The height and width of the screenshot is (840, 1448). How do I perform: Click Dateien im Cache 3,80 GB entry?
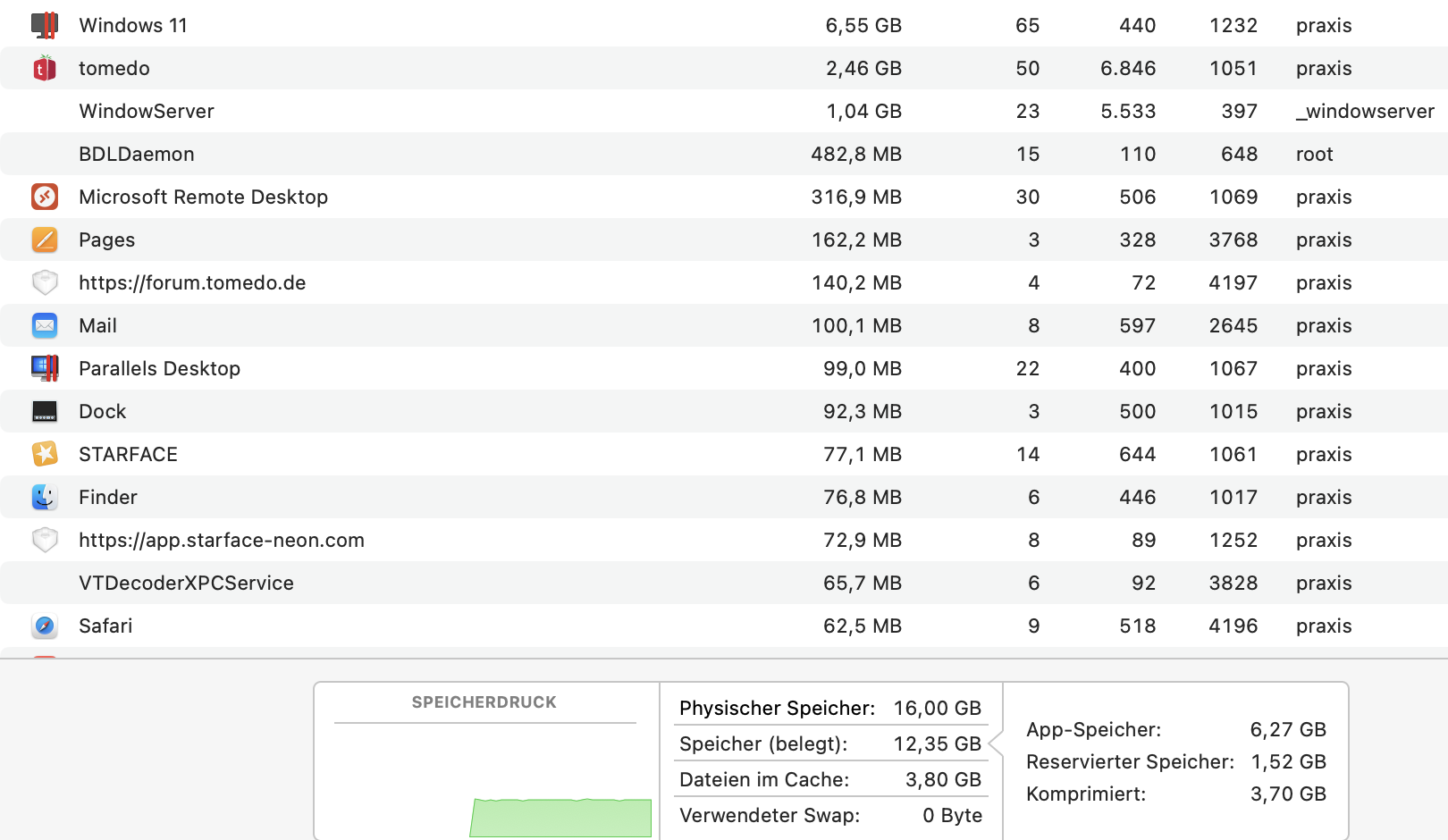point(830,779)
